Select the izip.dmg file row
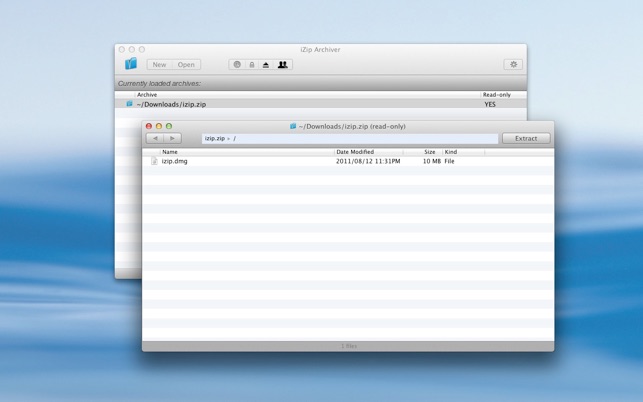The height and width of the screenshot is (402, 643). 300,161
